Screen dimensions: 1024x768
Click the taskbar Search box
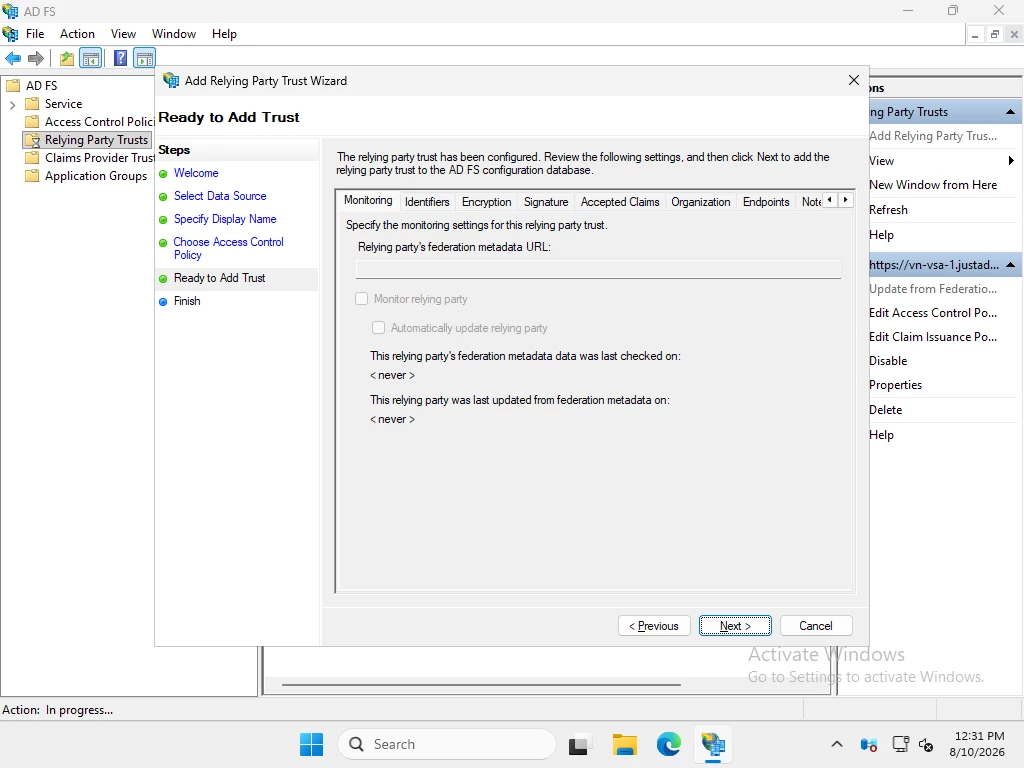[x=447, y=744]
